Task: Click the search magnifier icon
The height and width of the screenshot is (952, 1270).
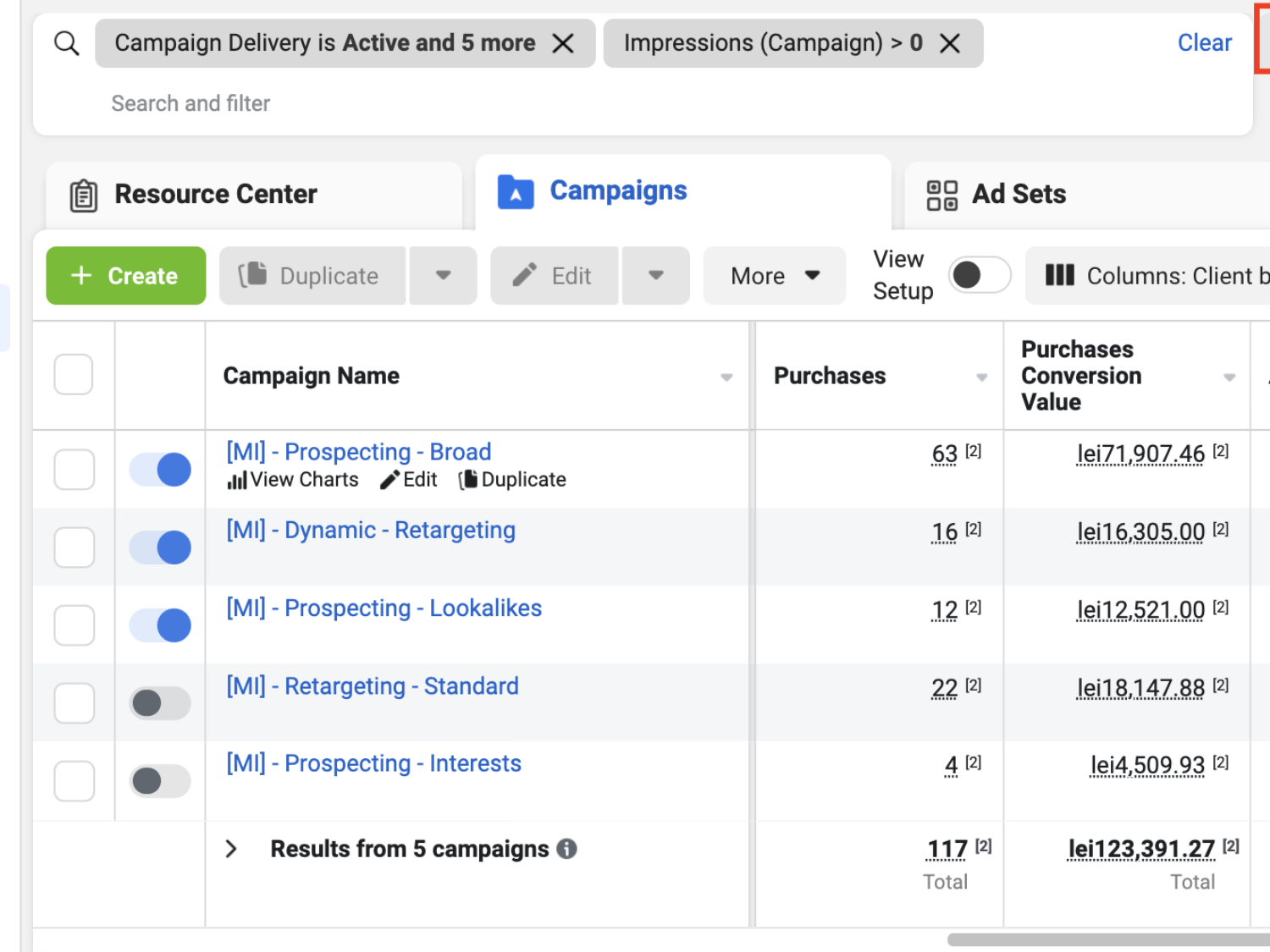Action: 66,43
